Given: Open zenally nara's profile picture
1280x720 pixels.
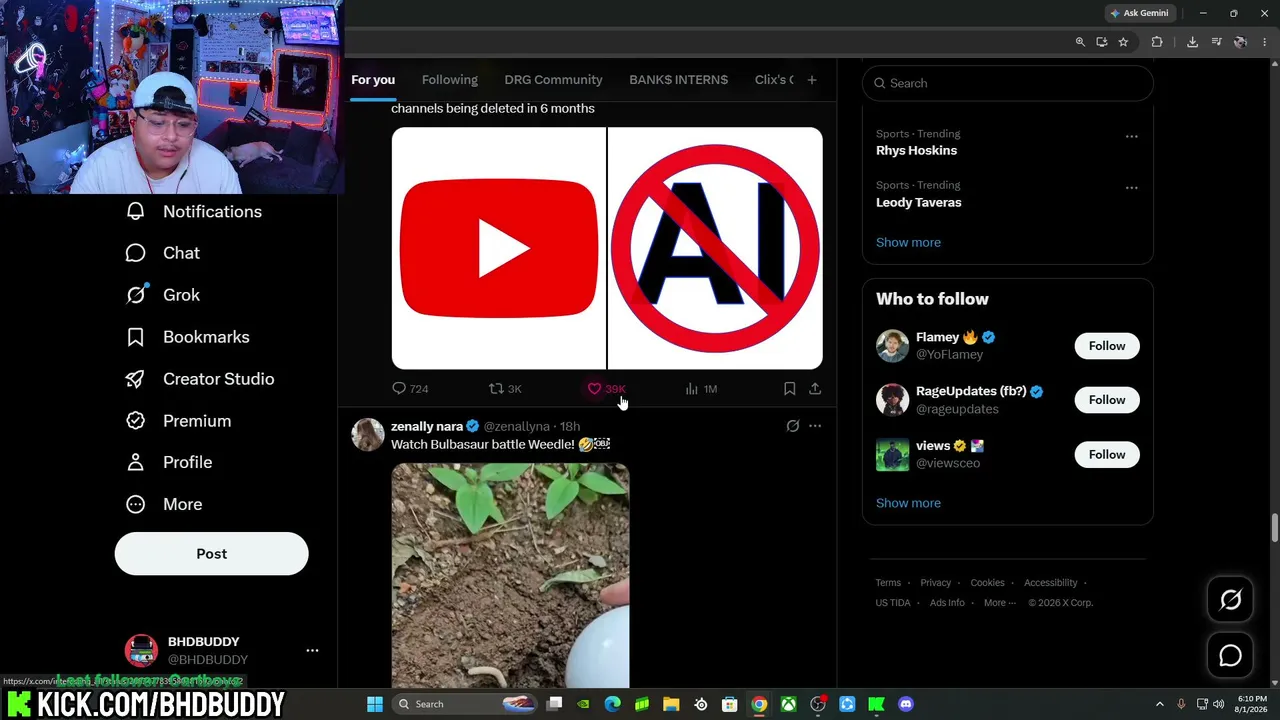Looking at the screenshot, I should tap(367, 435).
